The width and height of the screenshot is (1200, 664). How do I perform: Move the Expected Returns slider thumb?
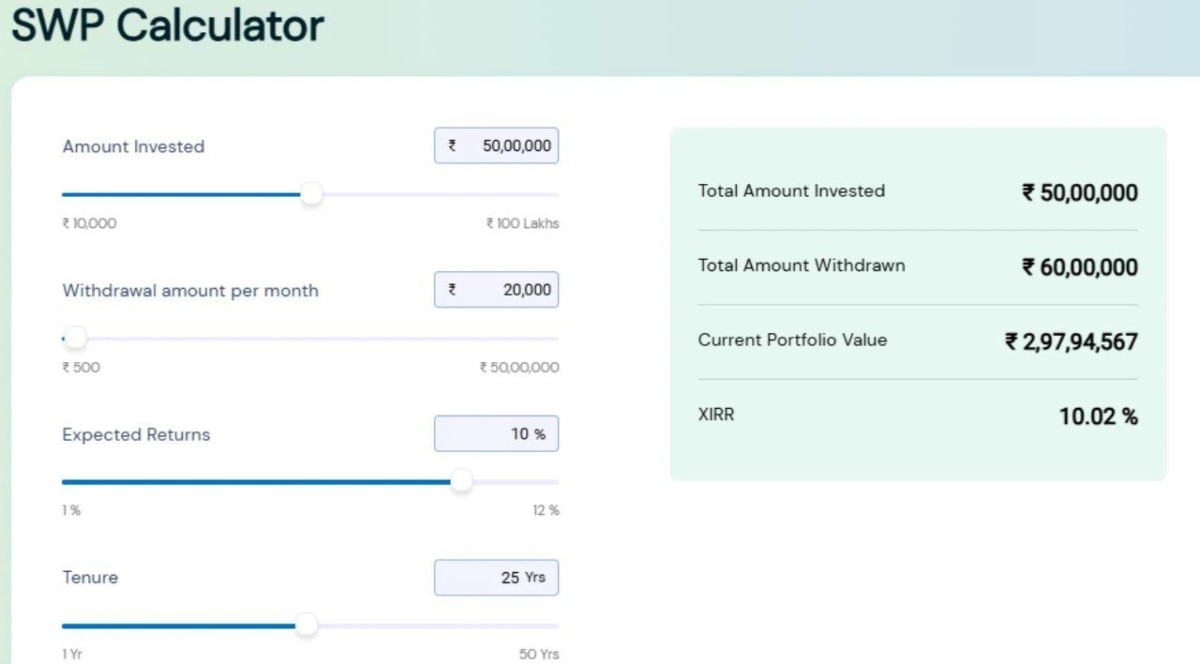462,481
